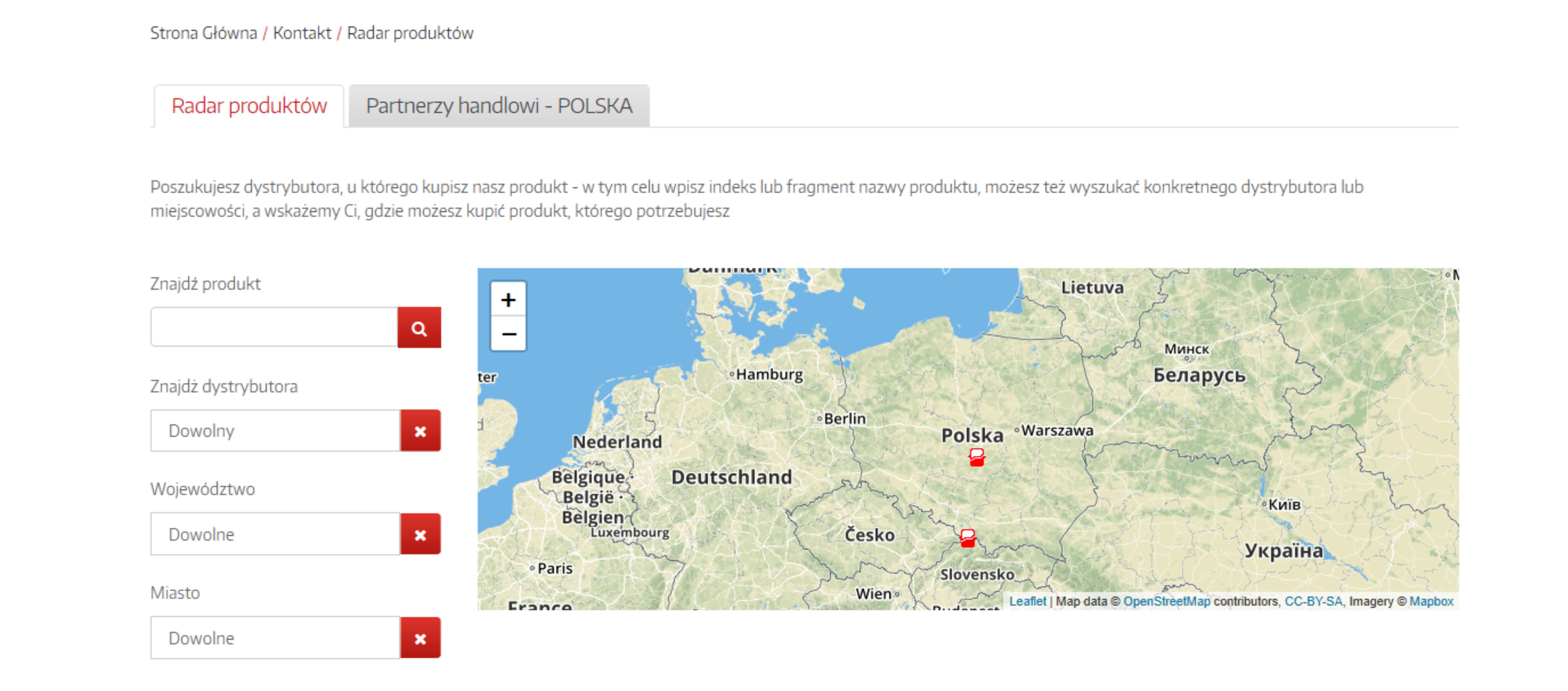This screenshot has height=691, width=1568.
Task: Click the red search magnifier button
Action: tap(419, 328)
